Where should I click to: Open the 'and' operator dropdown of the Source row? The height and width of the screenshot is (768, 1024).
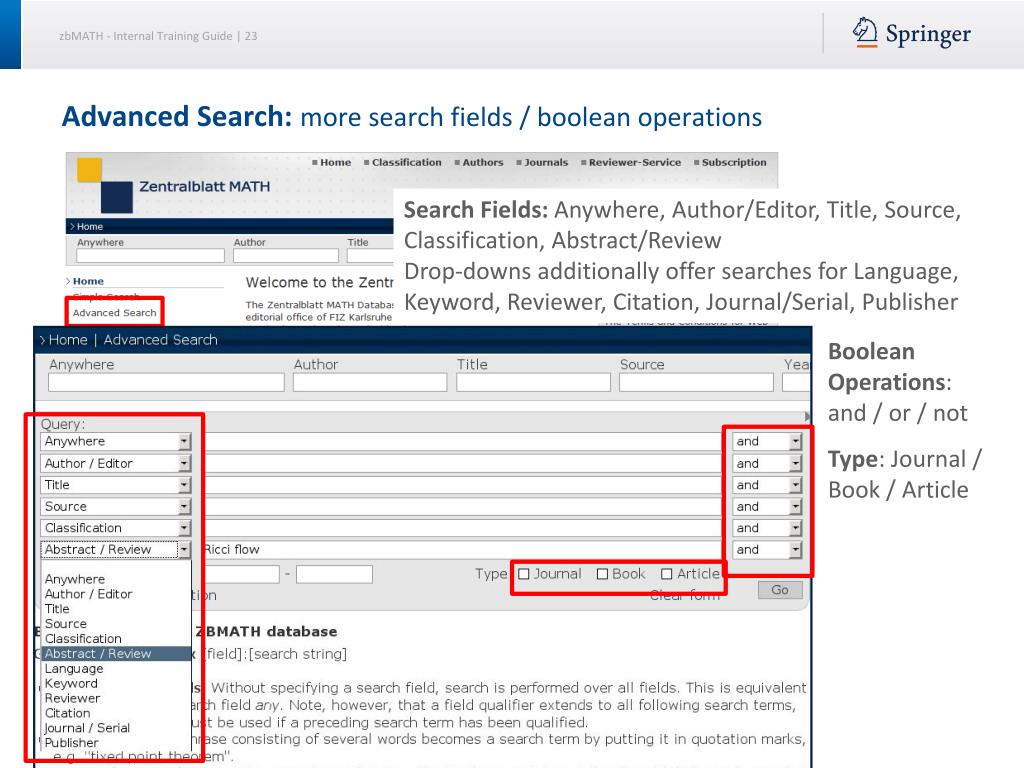[x=767, y=506]
